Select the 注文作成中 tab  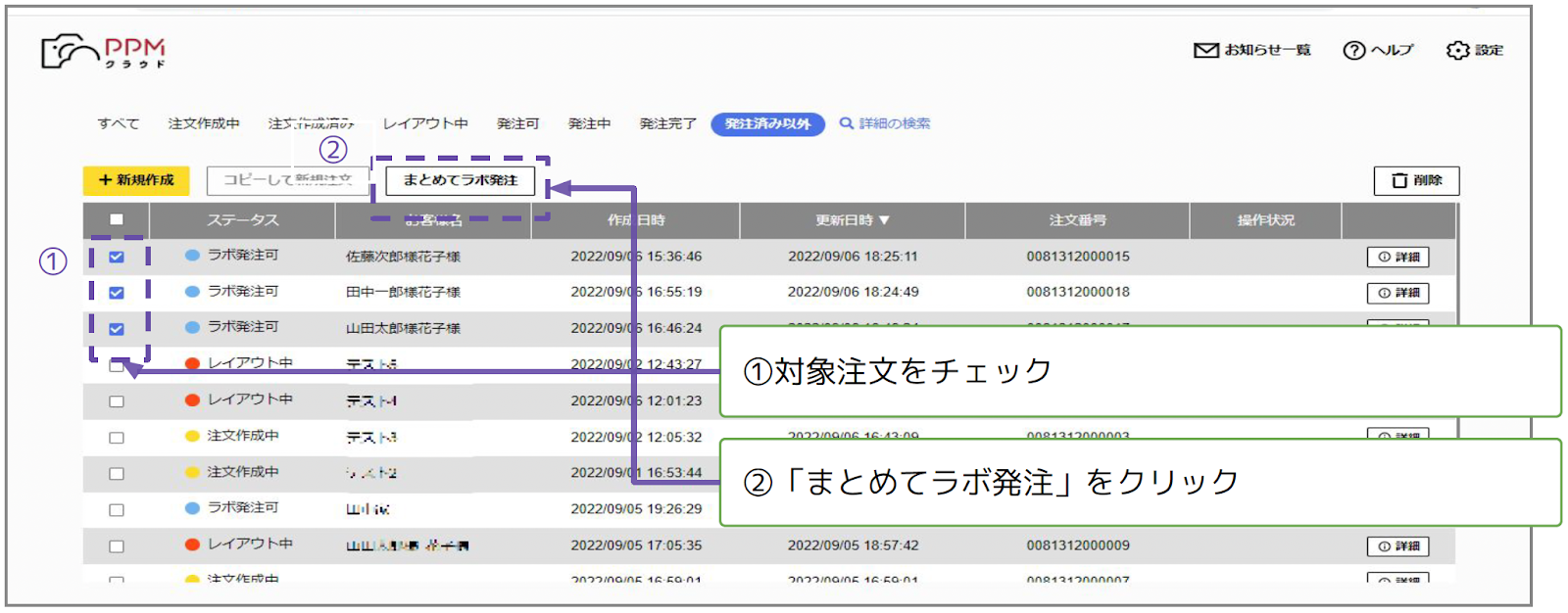[x=204, y=123]
